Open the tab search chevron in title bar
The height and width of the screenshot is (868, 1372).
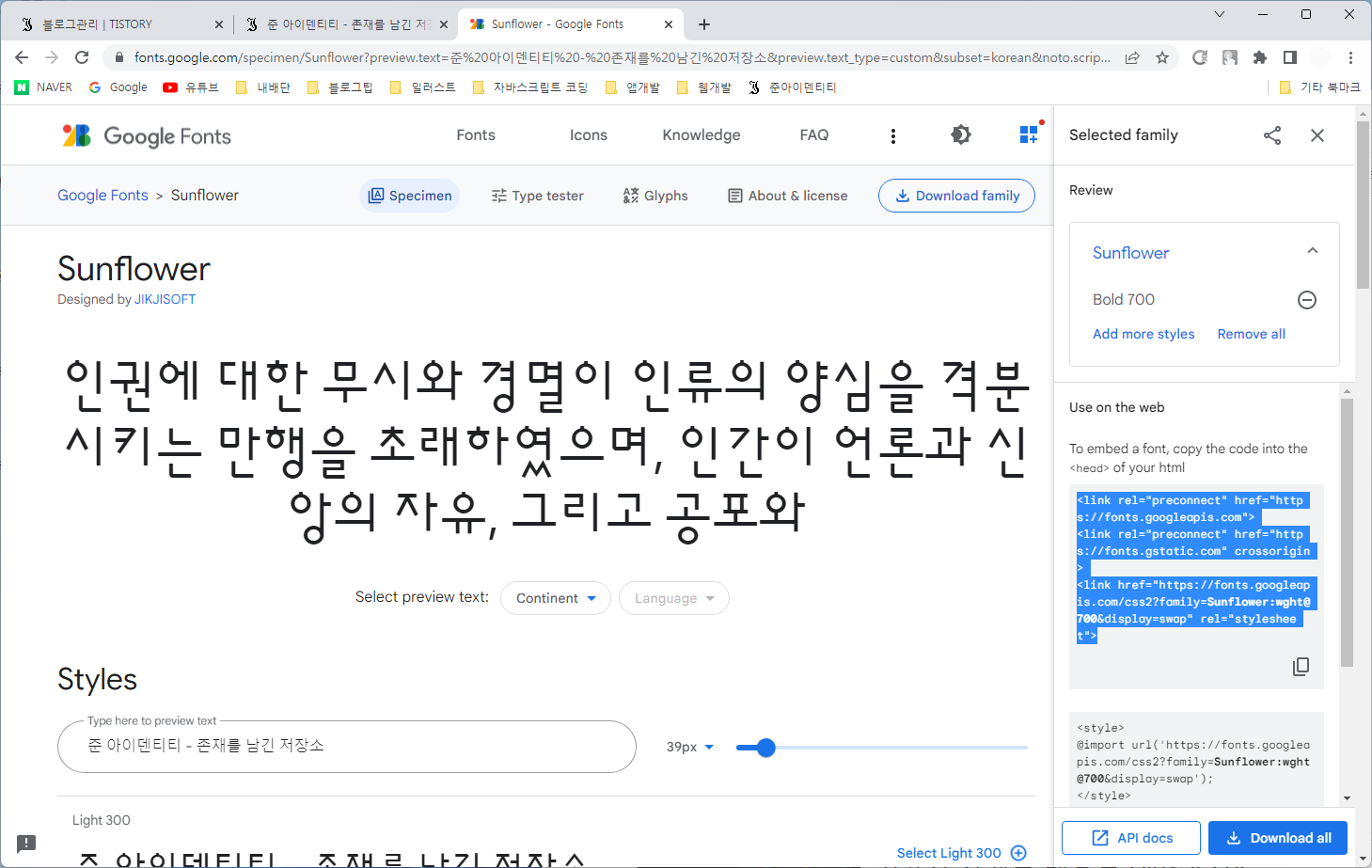pyautogui.click(x=1220, y=14)
